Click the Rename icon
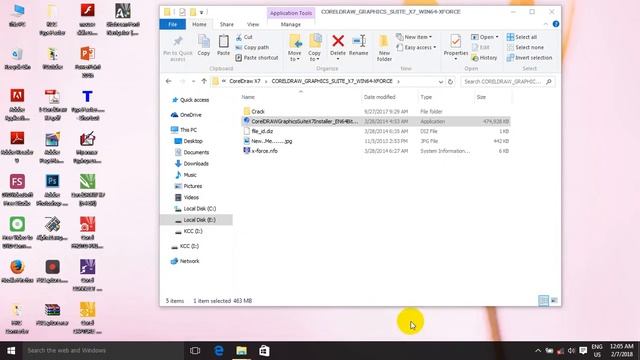This screenshot has height=360, width=640. (358, 41)
